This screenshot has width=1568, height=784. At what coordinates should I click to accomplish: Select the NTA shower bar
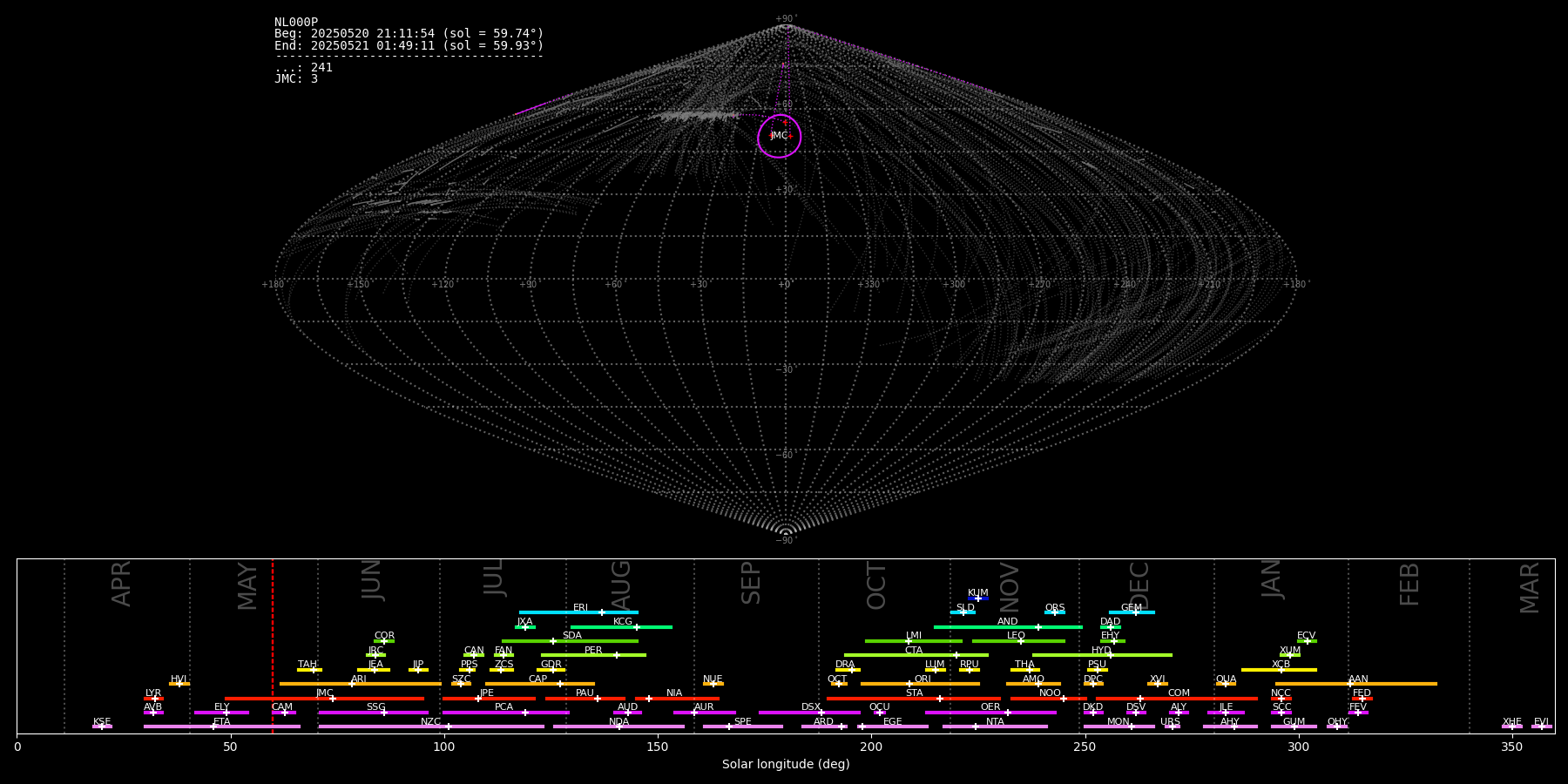tap(995, 727)
